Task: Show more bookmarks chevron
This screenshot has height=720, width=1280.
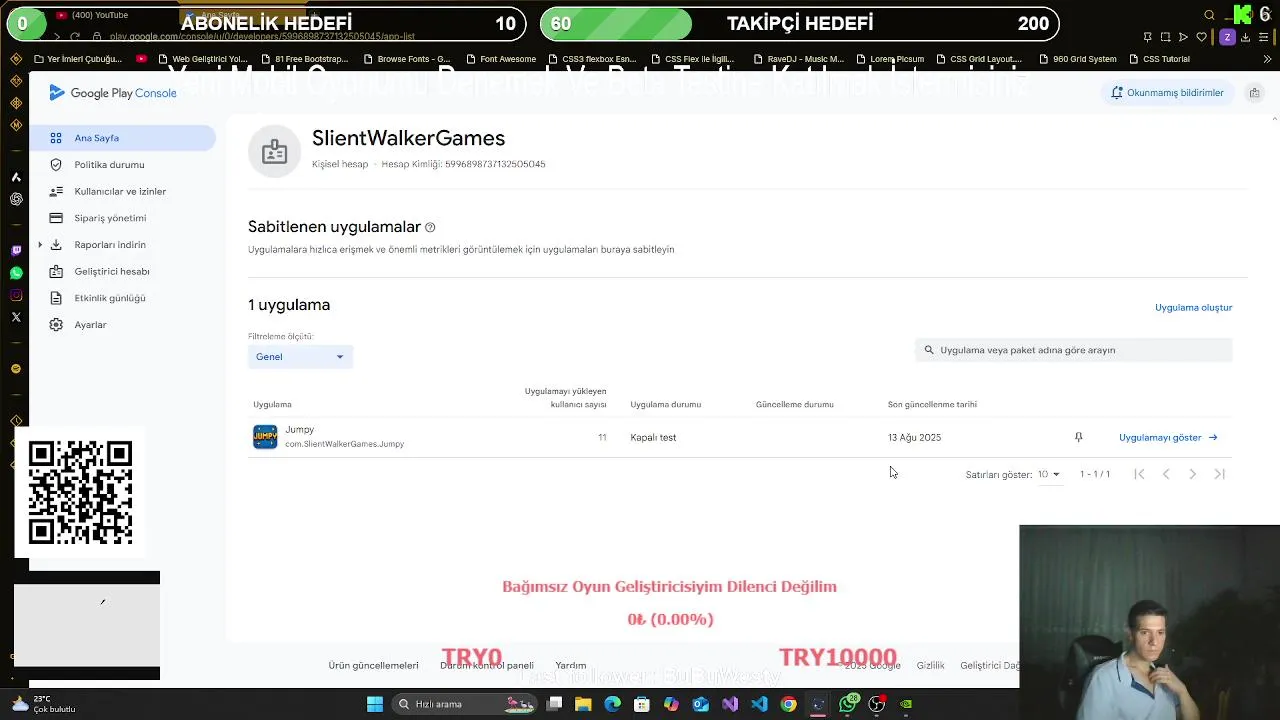Action: pyautogui.click(x=1268, y=59)
